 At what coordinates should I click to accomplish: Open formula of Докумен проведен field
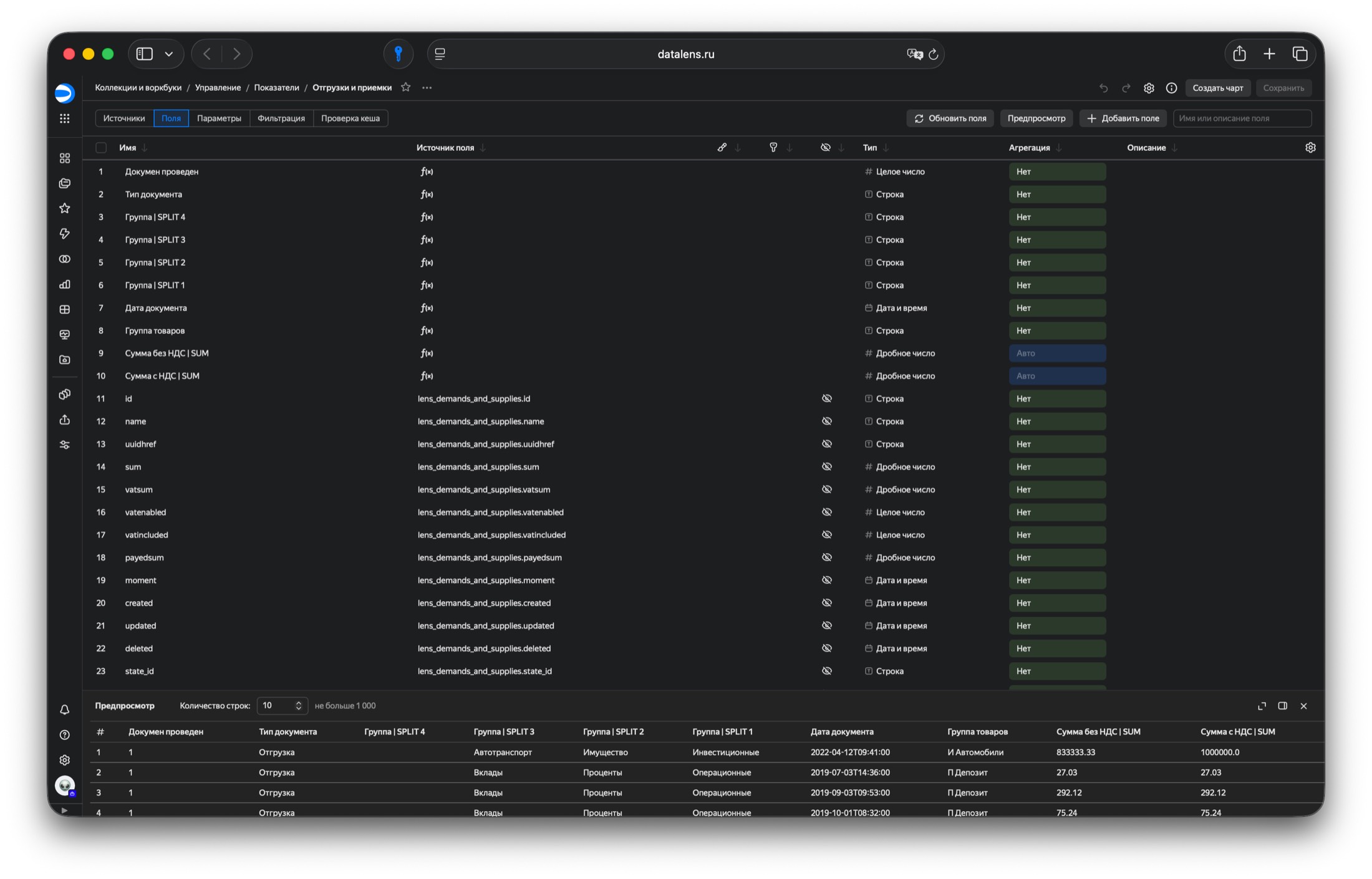point(427,171)
